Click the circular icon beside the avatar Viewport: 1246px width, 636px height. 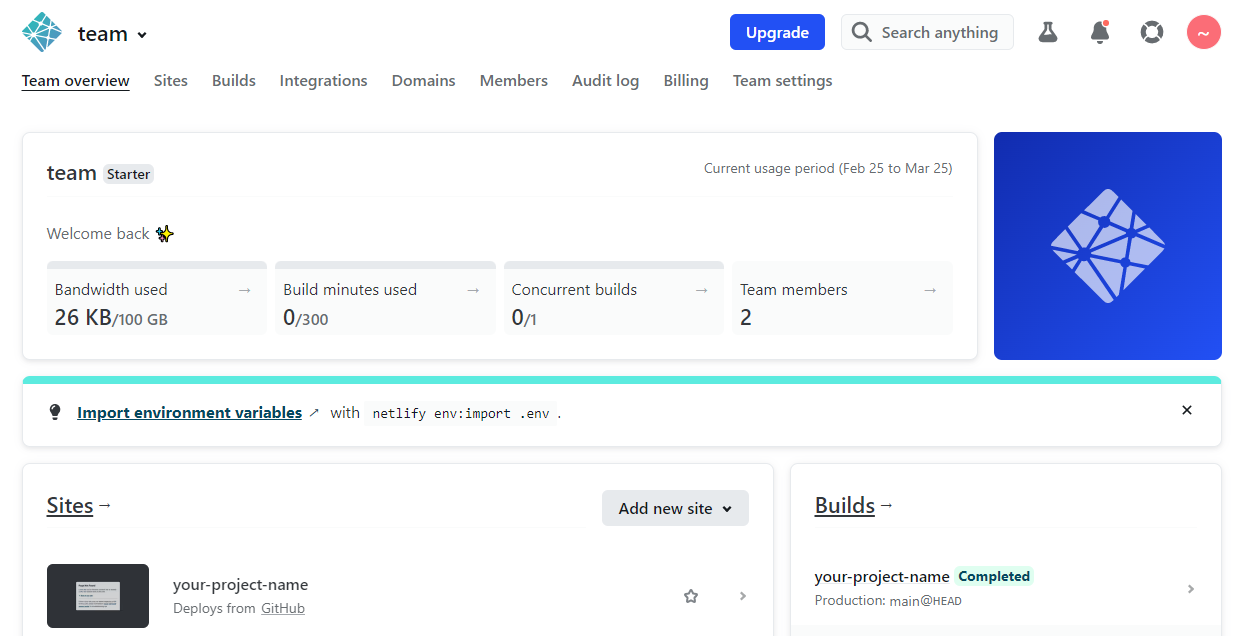1151,32
